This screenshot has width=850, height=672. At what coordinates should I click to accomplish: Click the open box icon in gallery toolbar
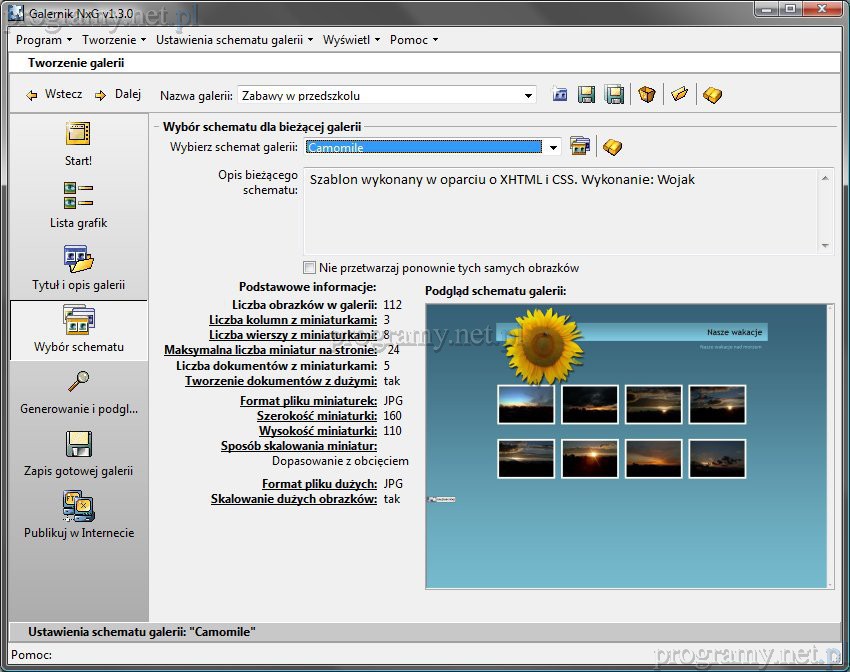click(x=647, y=95)
